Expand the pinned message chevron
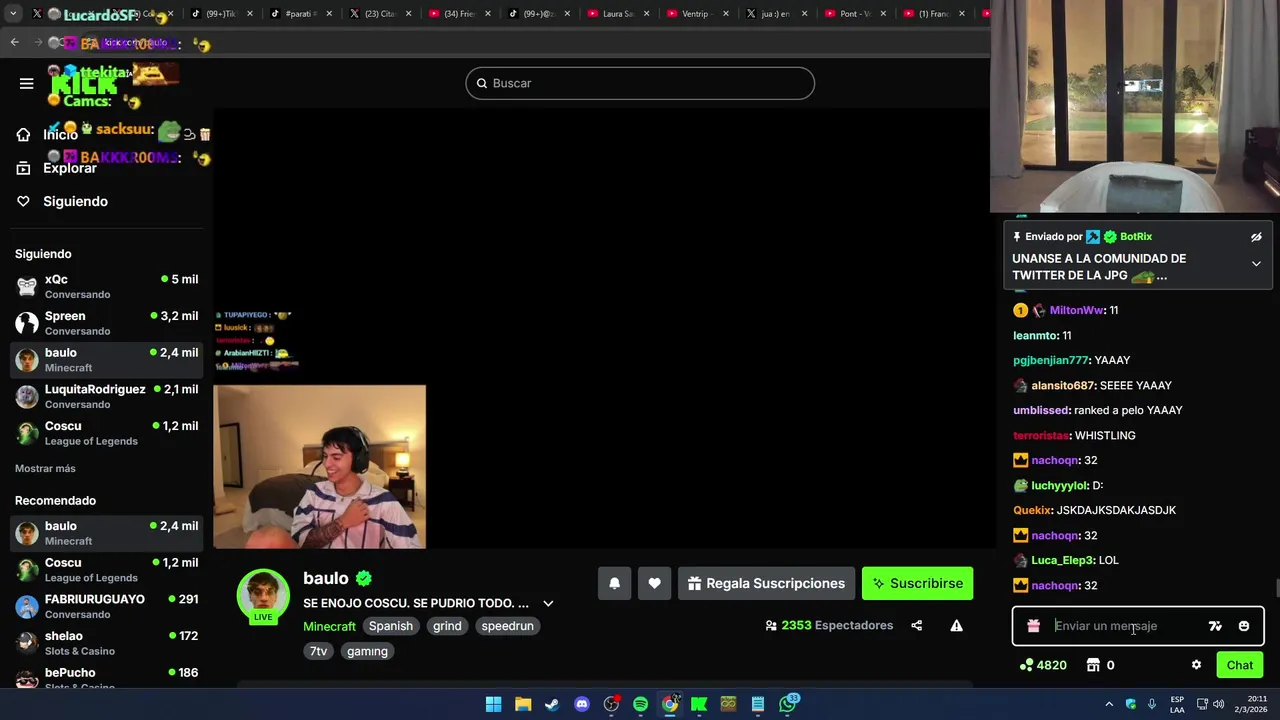 1256,264
